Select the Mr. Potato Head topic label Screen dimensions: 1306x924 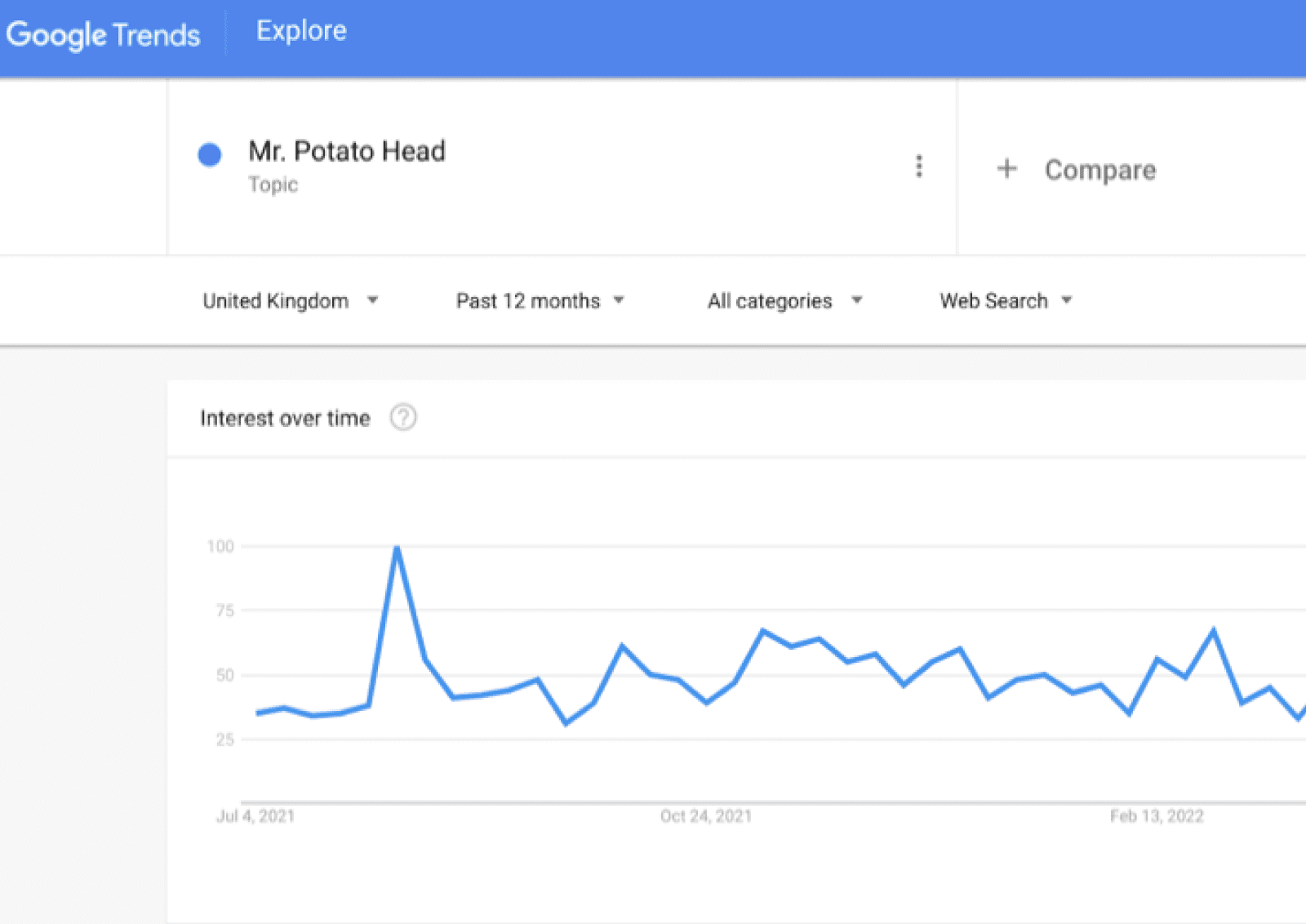point(347,151)
